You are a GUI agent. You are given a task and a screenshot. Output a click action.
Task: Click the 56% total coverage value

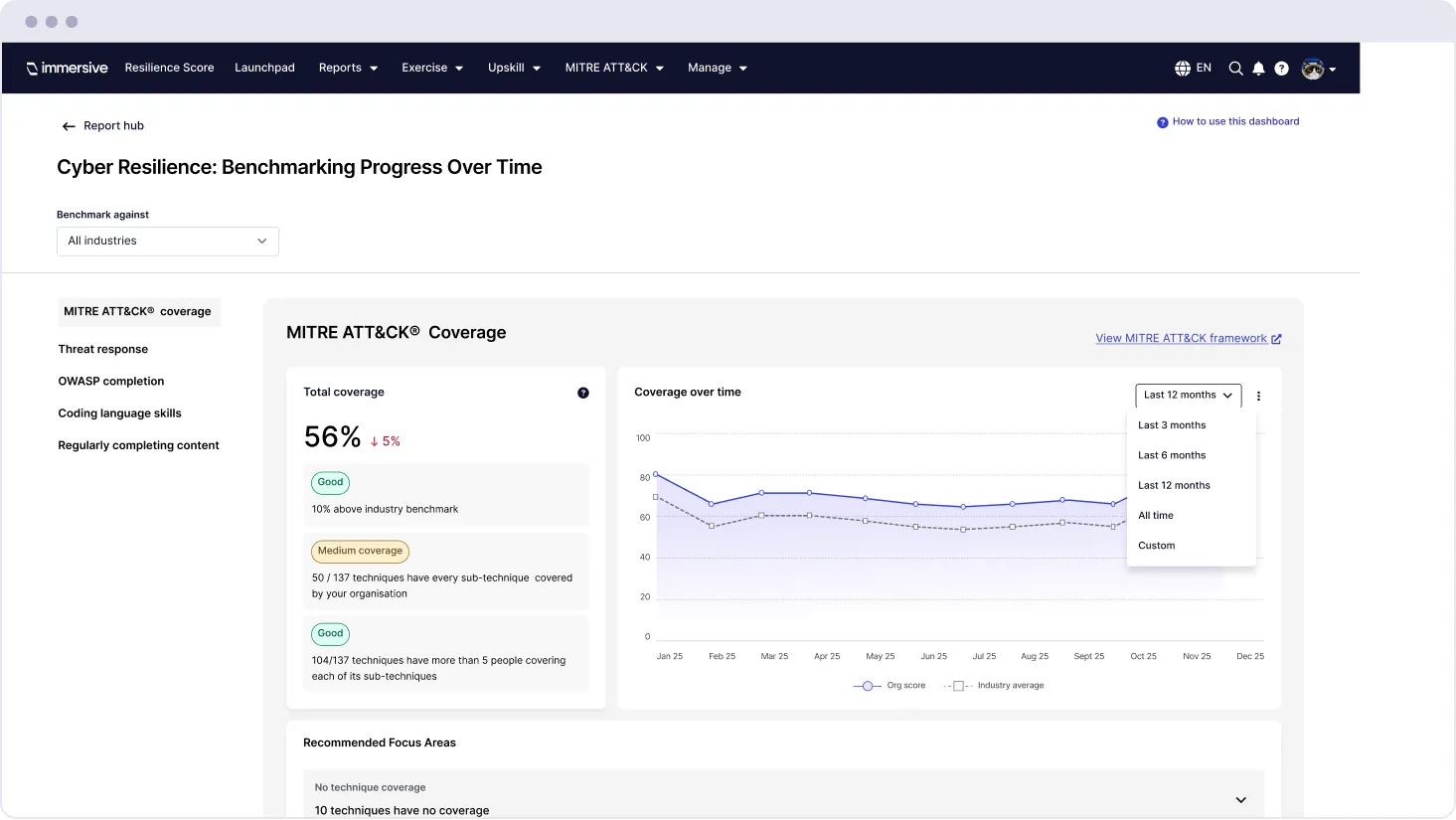(332, 437)
